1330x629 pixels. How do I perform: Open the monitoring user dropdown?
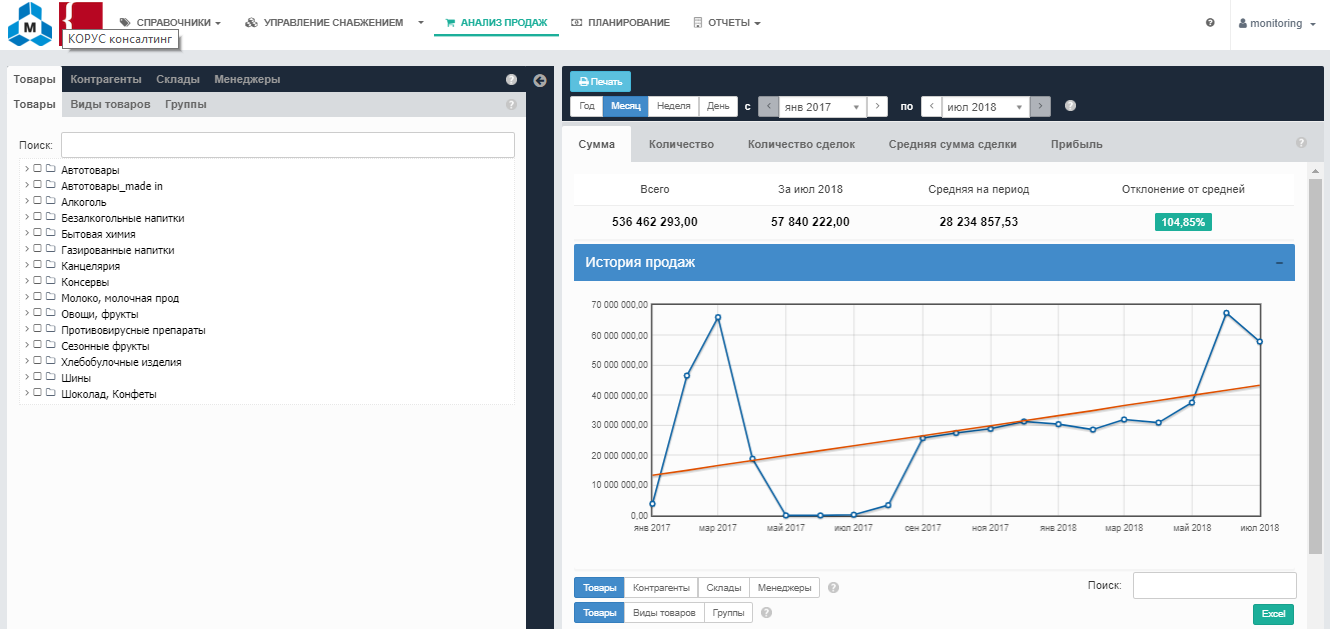click(x=1277, y=23)
